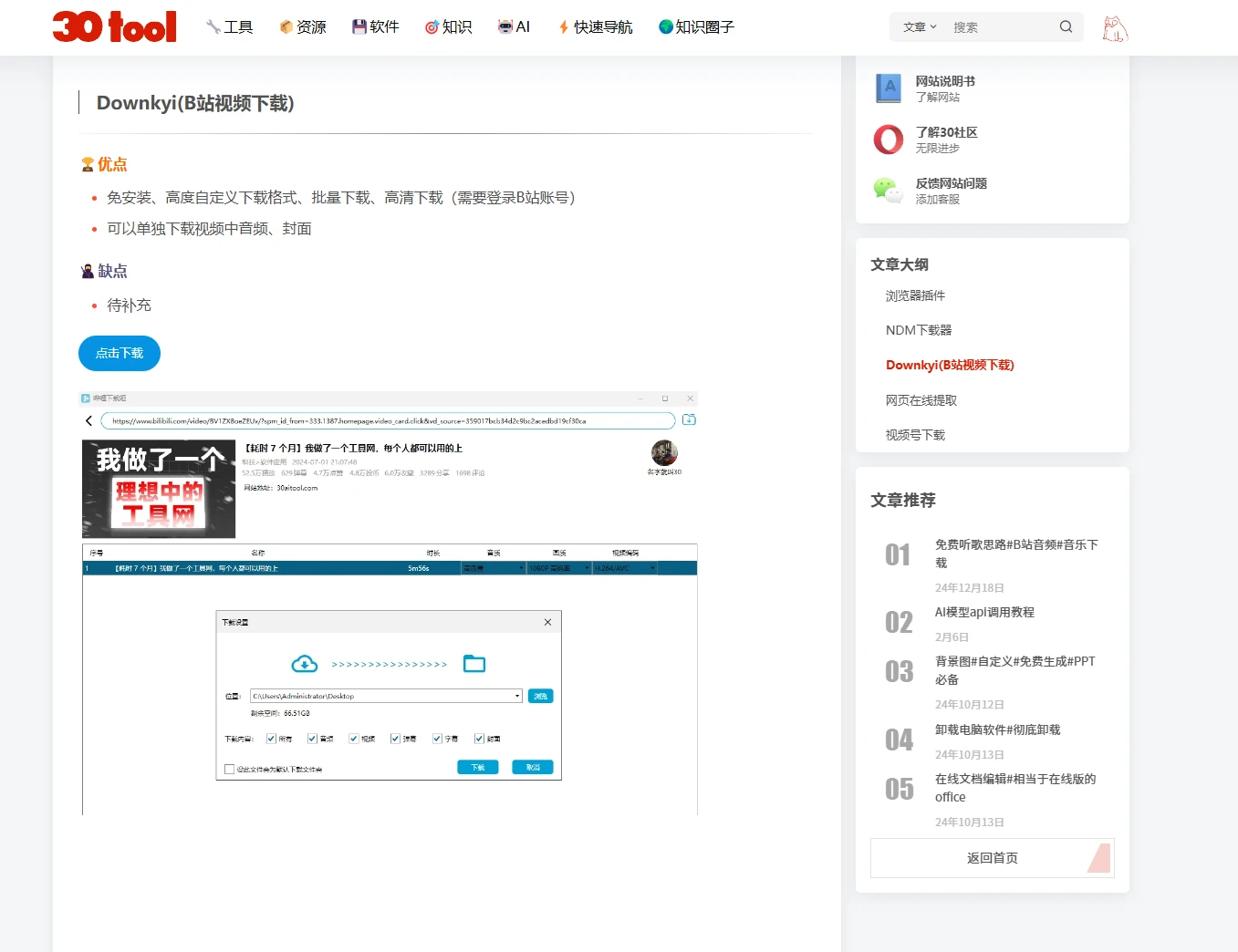Open the 软件 navigation menu
Viewport: 1238px width, 952px height.
(x=376, y=27)
